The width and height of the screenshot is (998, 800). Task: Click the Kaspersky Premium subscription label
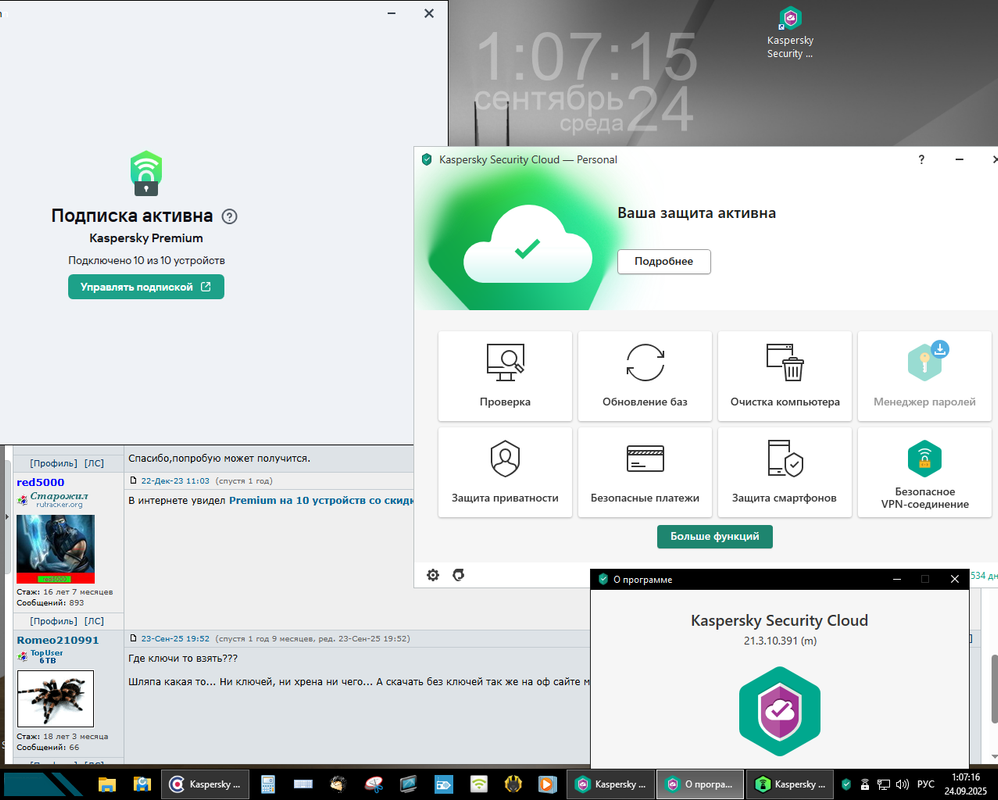[146, 238]
